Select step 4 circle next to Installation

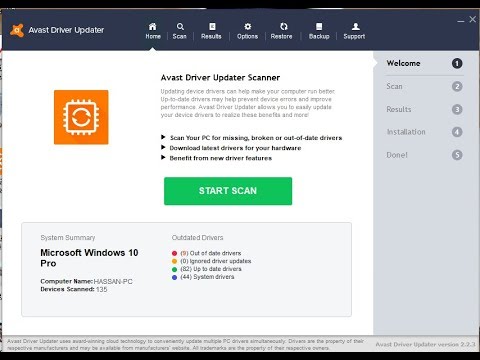point(457,132)
